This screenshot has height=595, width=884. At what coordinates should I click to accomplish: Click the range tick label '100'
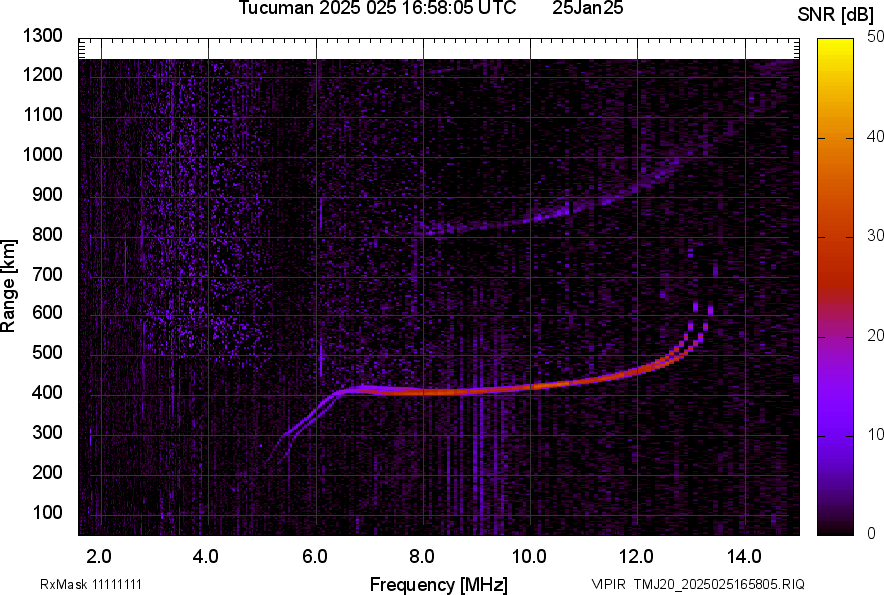tap(47, 512)
